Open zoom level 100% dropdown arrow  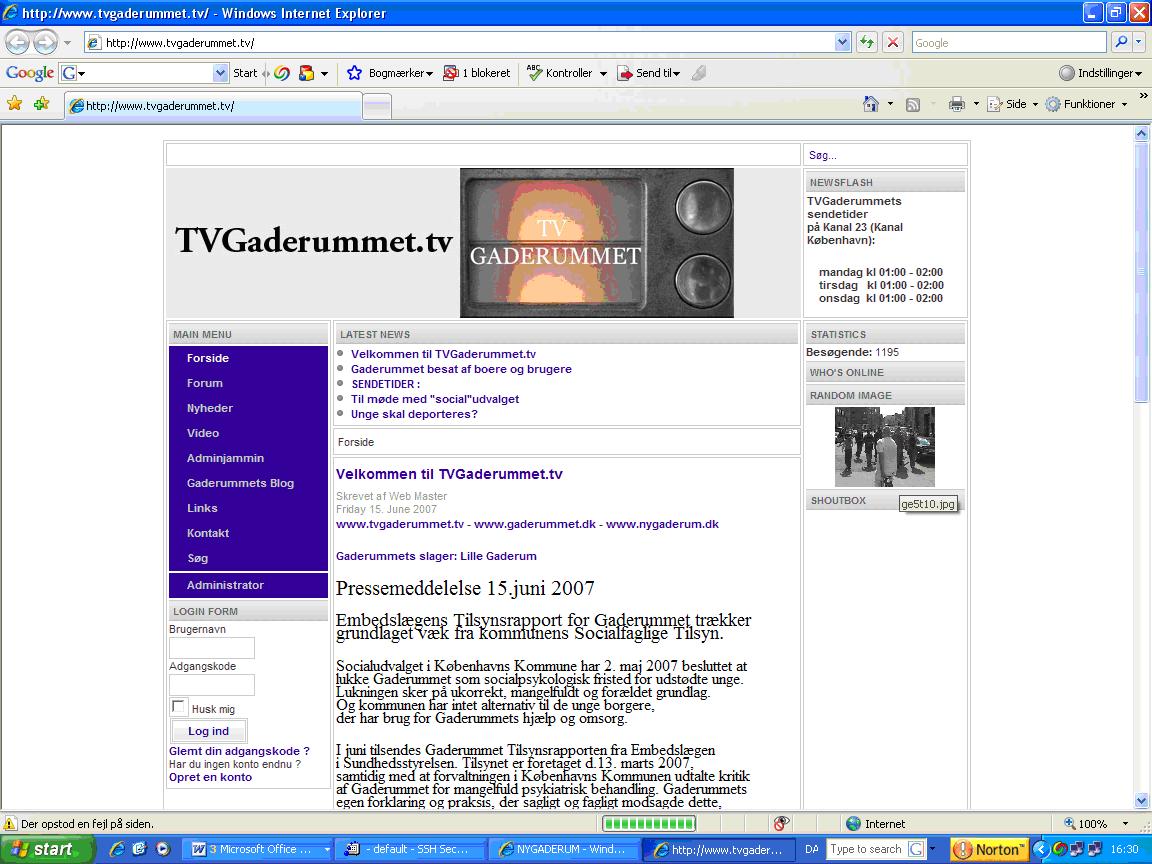pos(1125,824)
